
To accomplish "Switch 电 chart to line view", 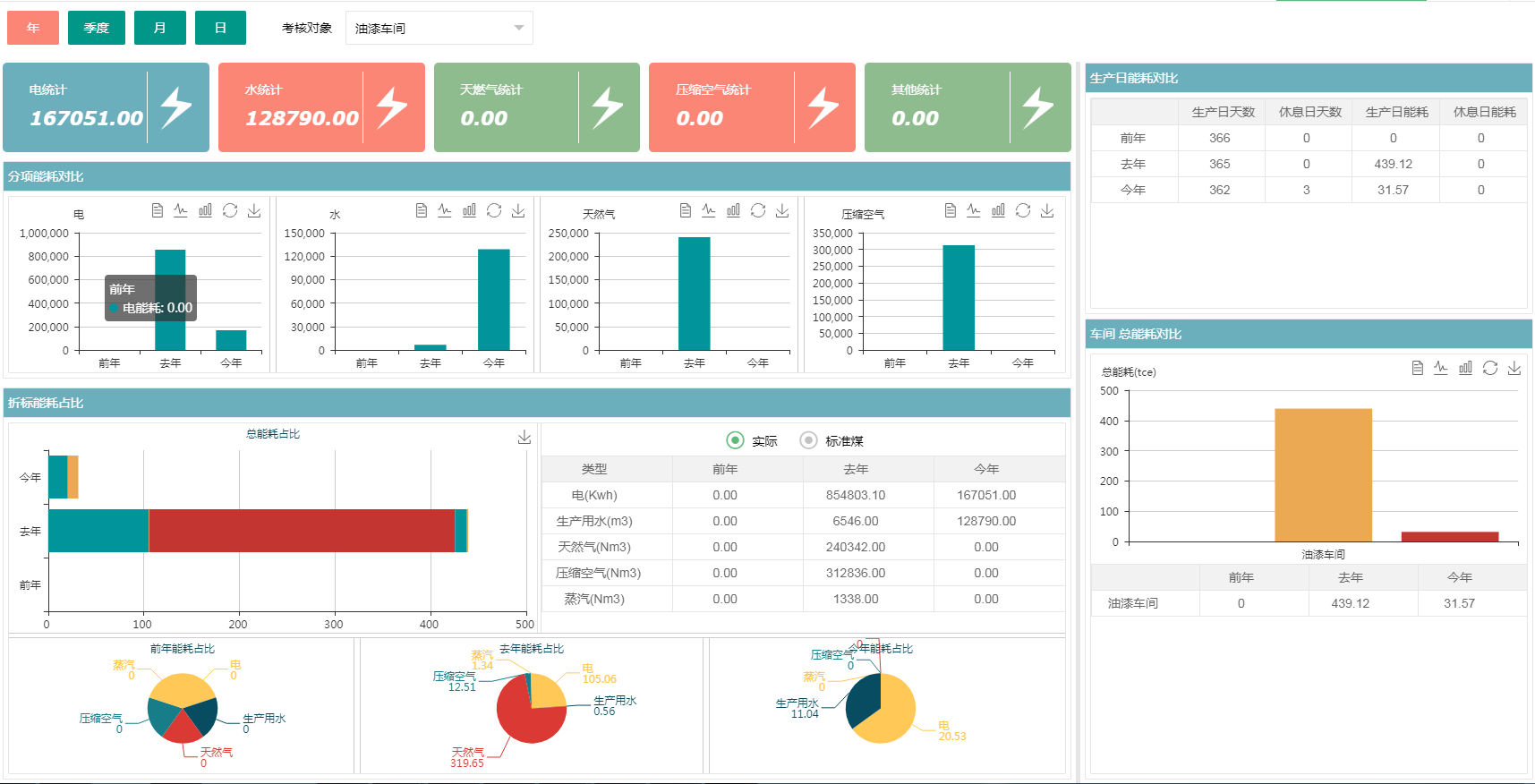I will (x=181, y=210).
